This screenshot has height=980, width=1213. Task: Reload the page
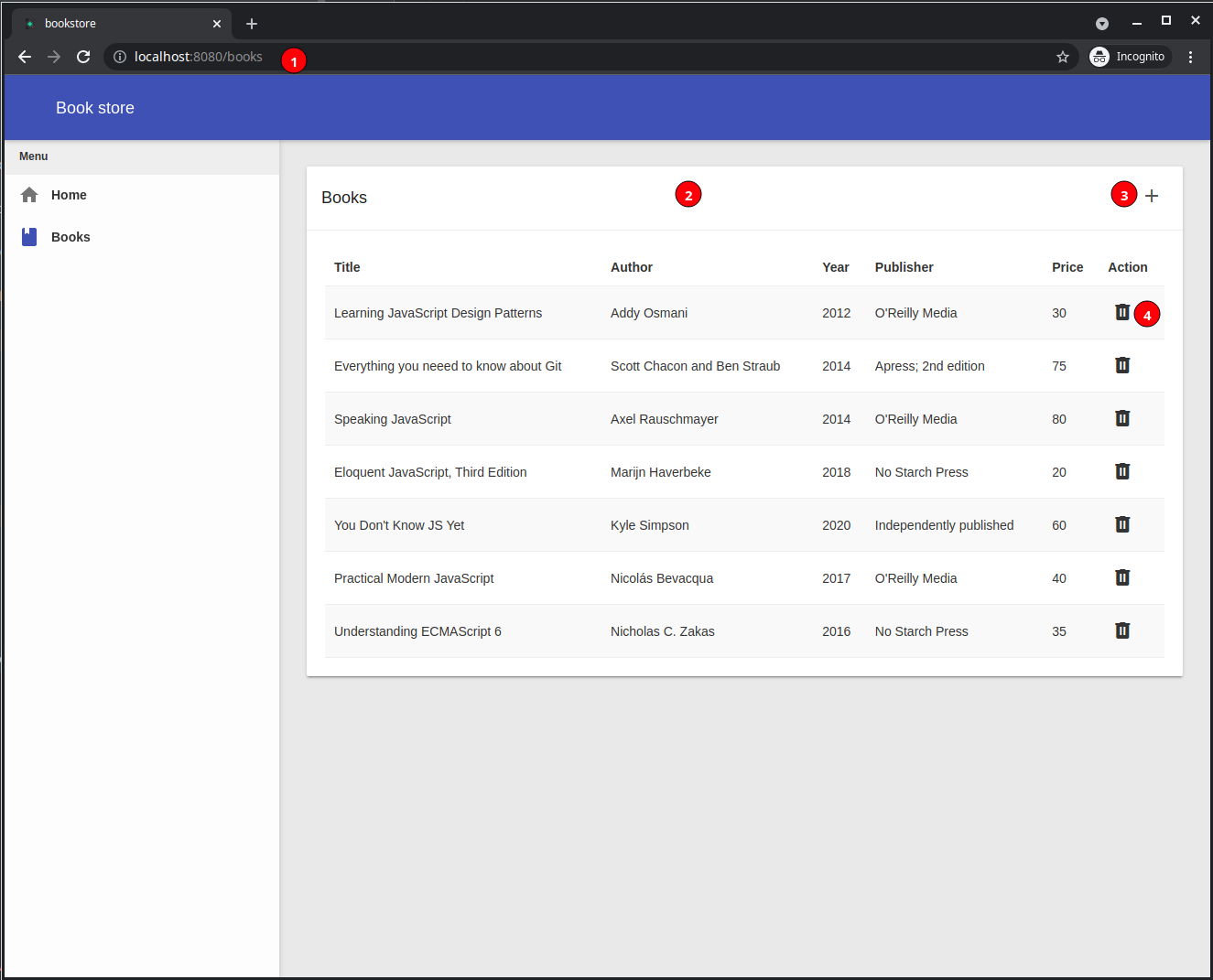(83, 57)
